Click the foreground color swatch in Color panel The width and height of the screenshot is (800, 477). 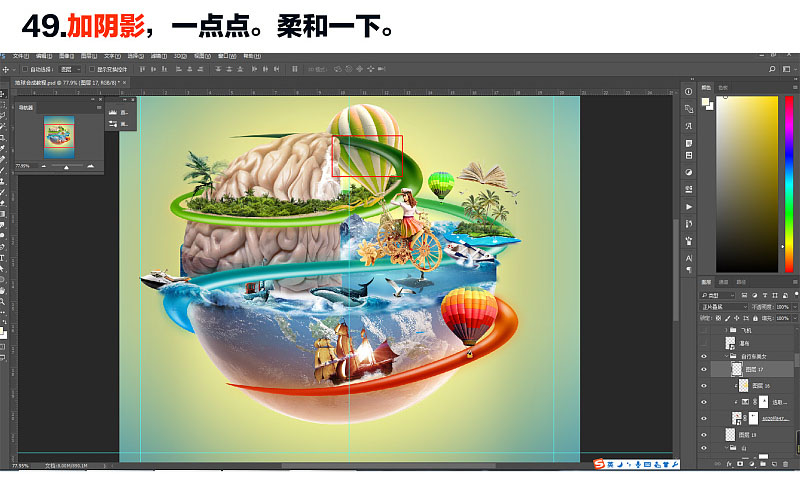point(706,103)
